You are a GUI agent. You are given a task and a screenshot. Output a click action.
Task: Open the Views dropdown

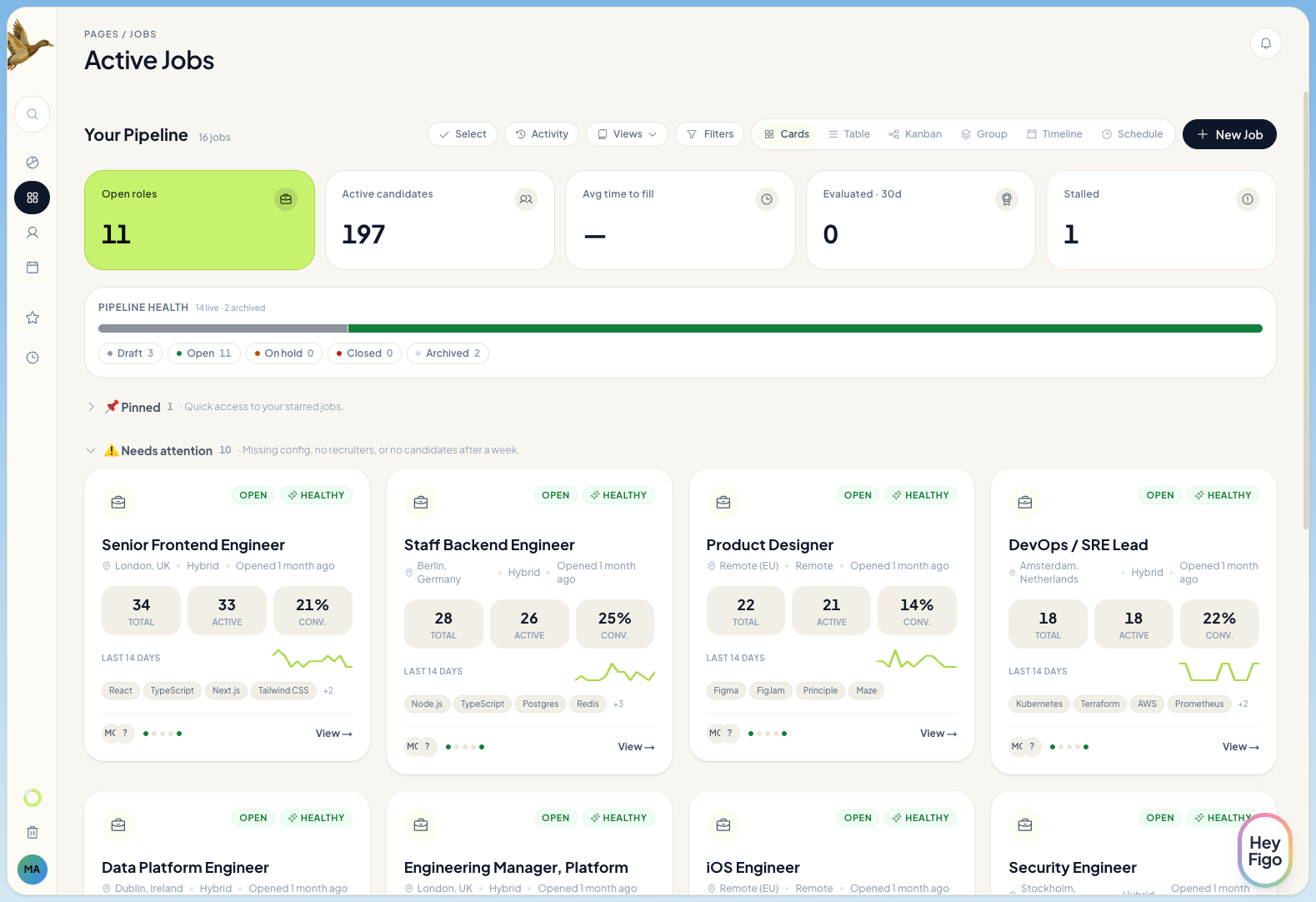point(627,134)
